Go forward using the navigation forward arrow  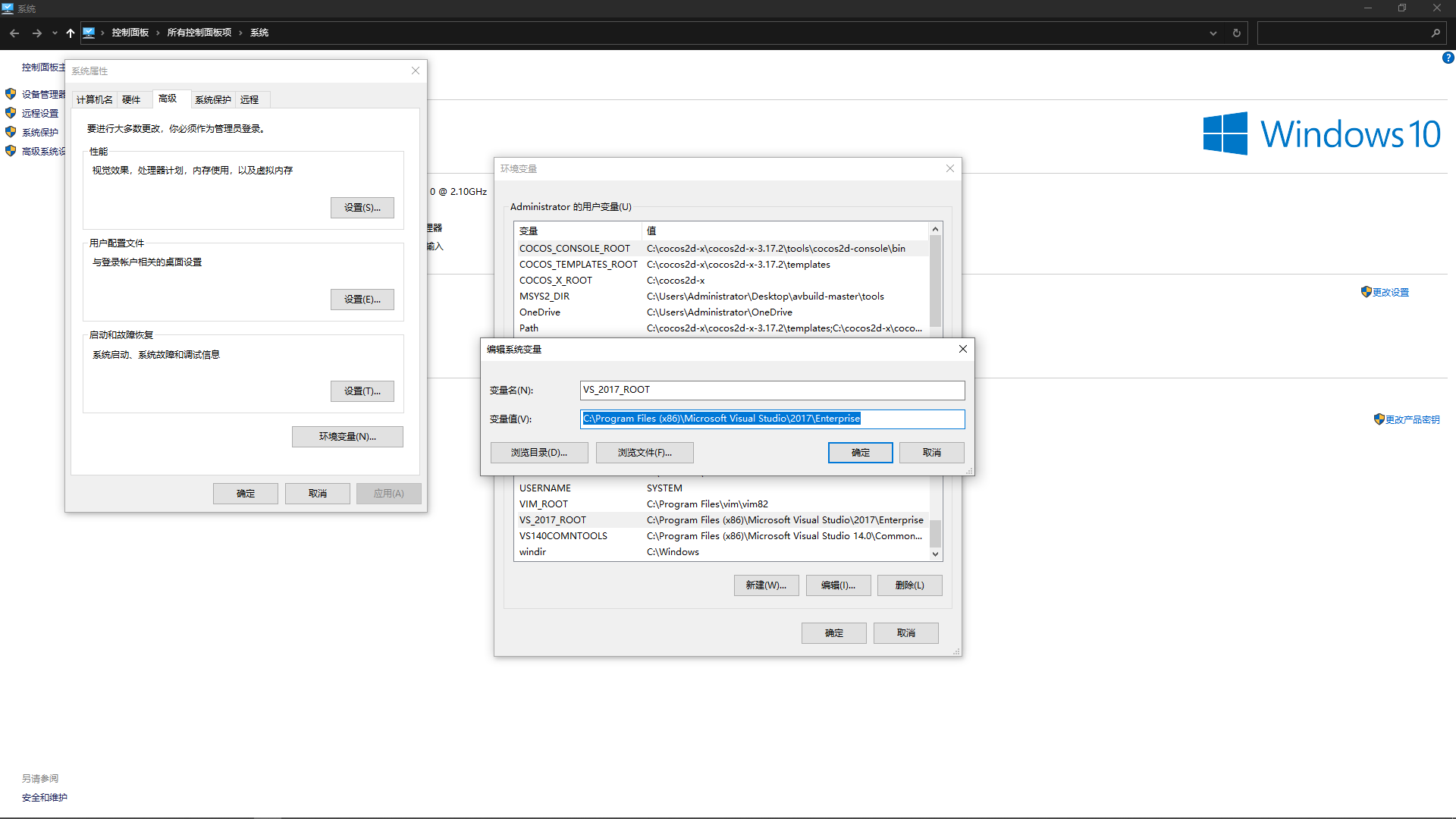[x=36, y=33]
